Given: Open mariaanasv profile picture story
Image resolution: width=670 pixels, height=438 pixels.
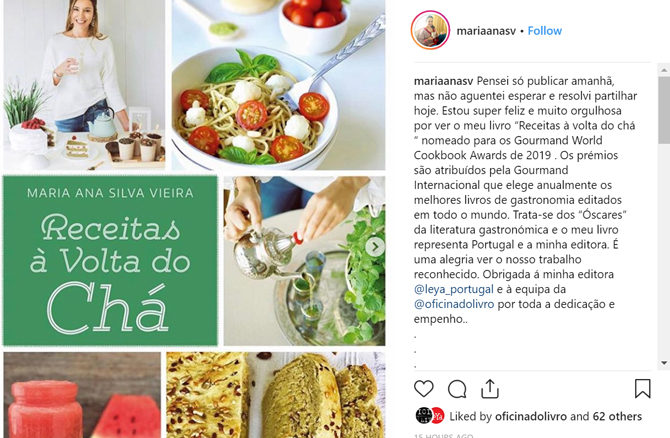Looking at the screenshot, I should [430, 30].
